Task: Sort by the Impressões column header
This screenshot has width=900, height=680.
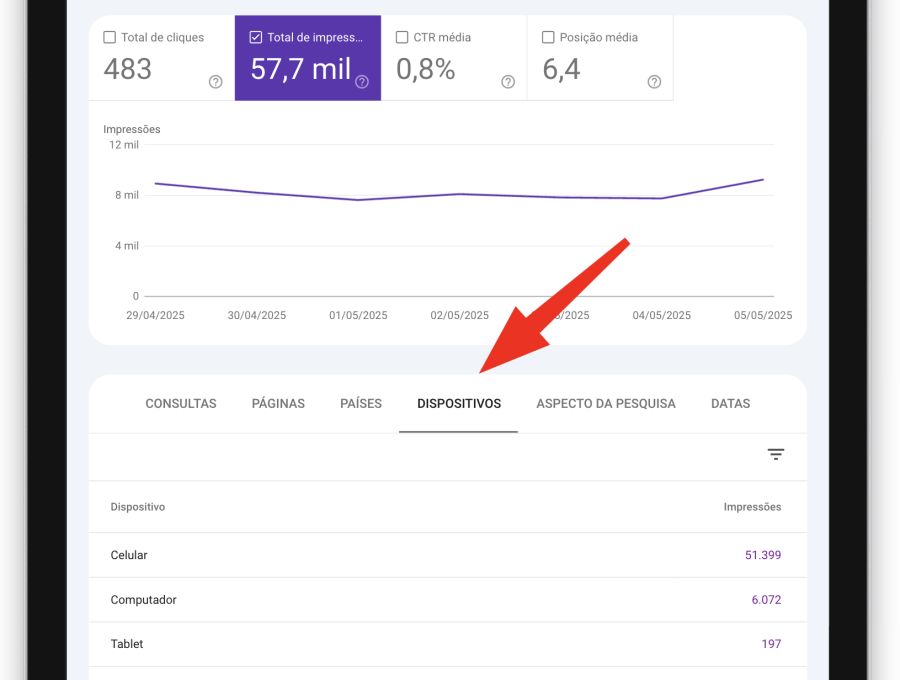Action: [x=752, y=507]
